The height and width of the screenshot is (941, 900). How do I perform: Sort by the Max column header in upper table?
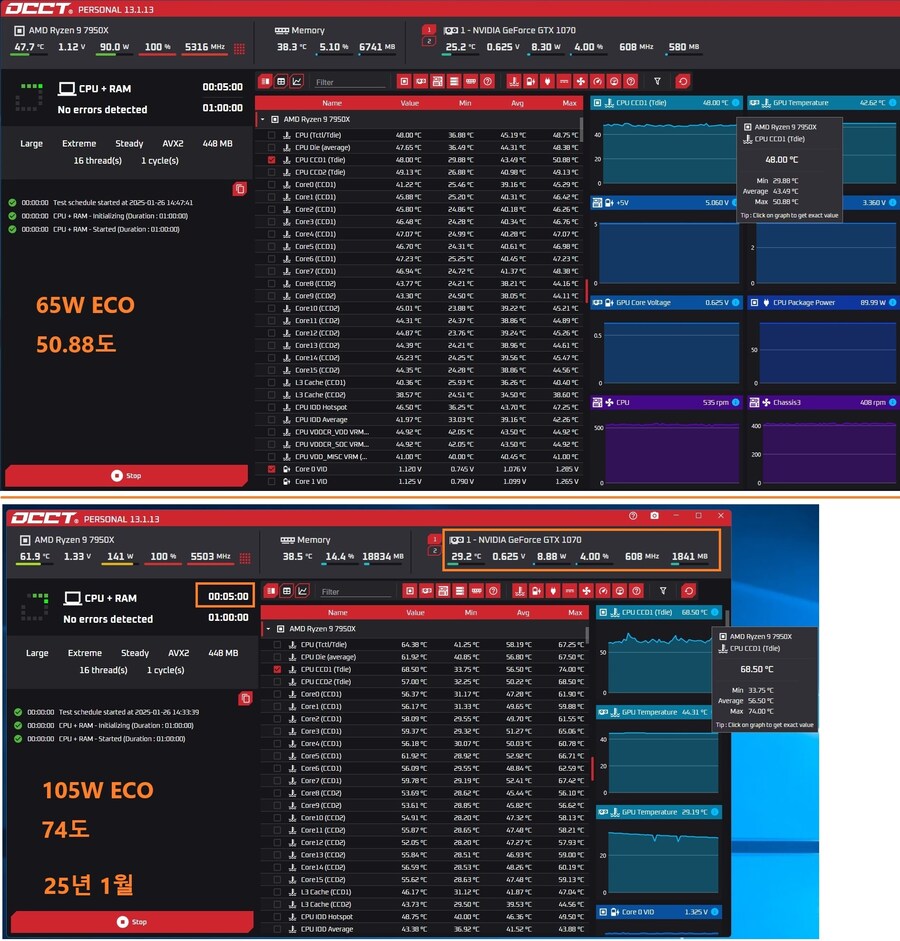pyautogui.click(x=570, y=103)
